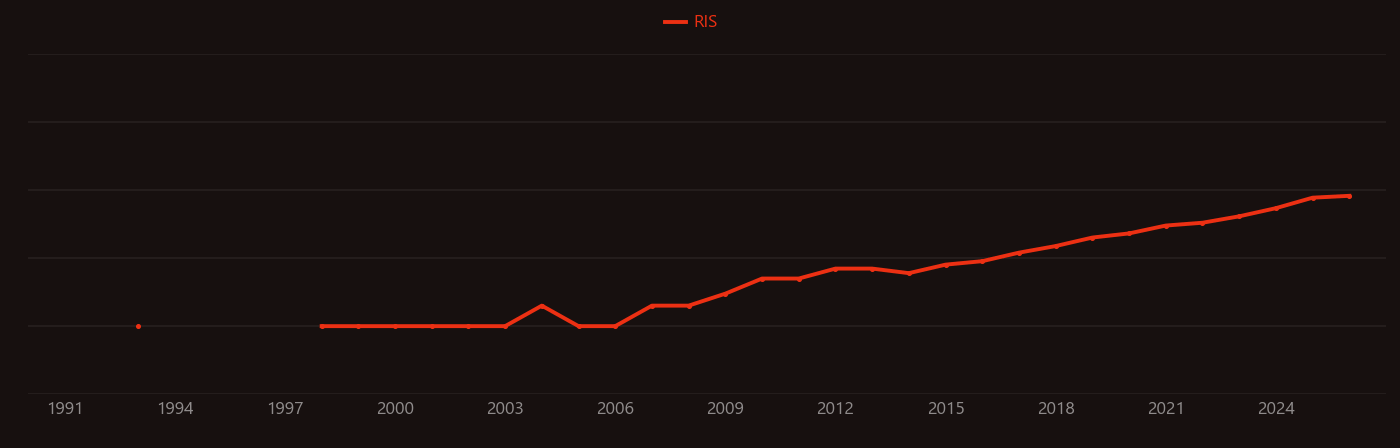Click the isolated 1993 data point
The height and width of the screenshot is (448, 1400).
[x=138, y=326]
